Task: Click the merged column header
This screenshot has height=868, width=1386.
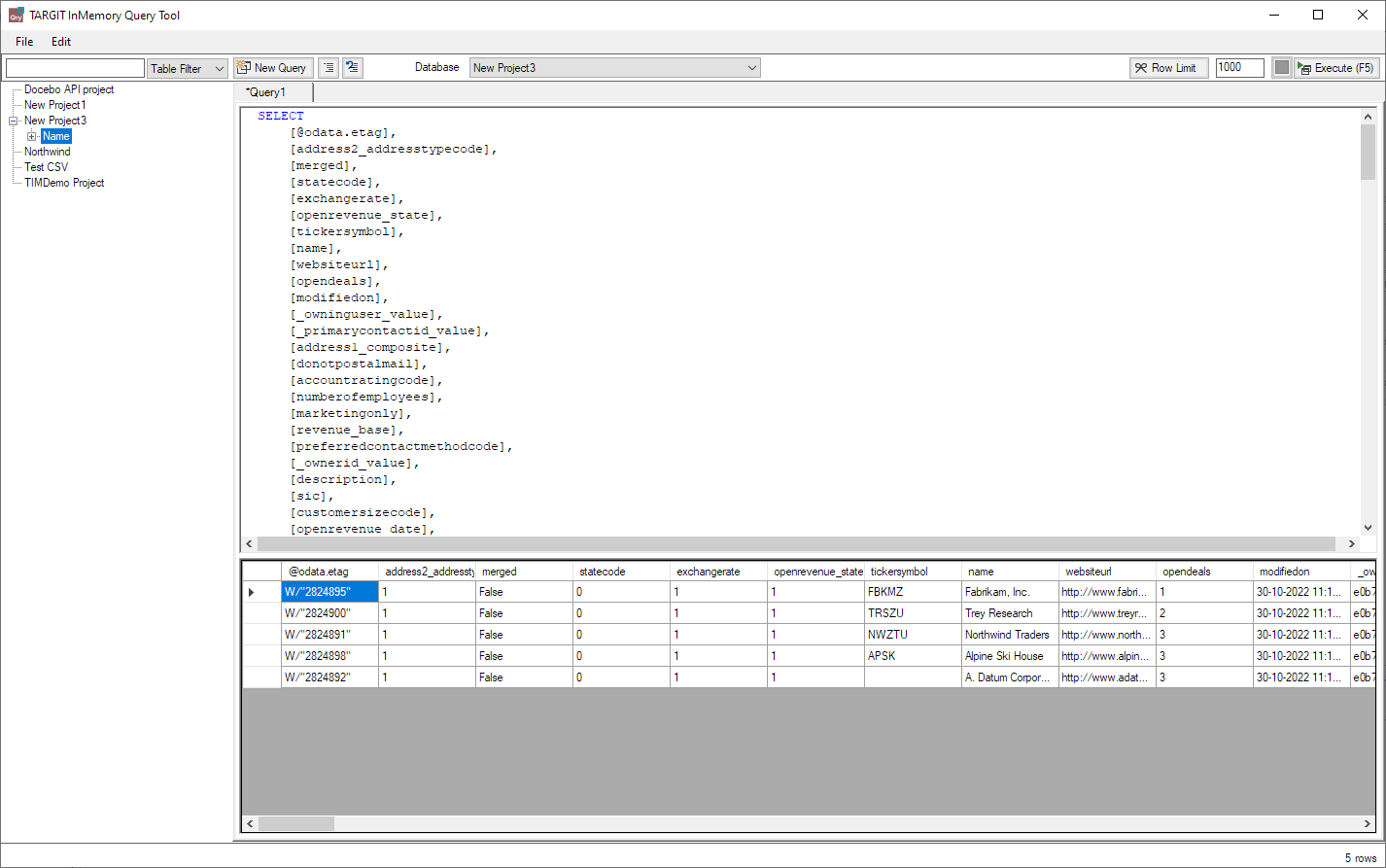Action: click(524, 572)
